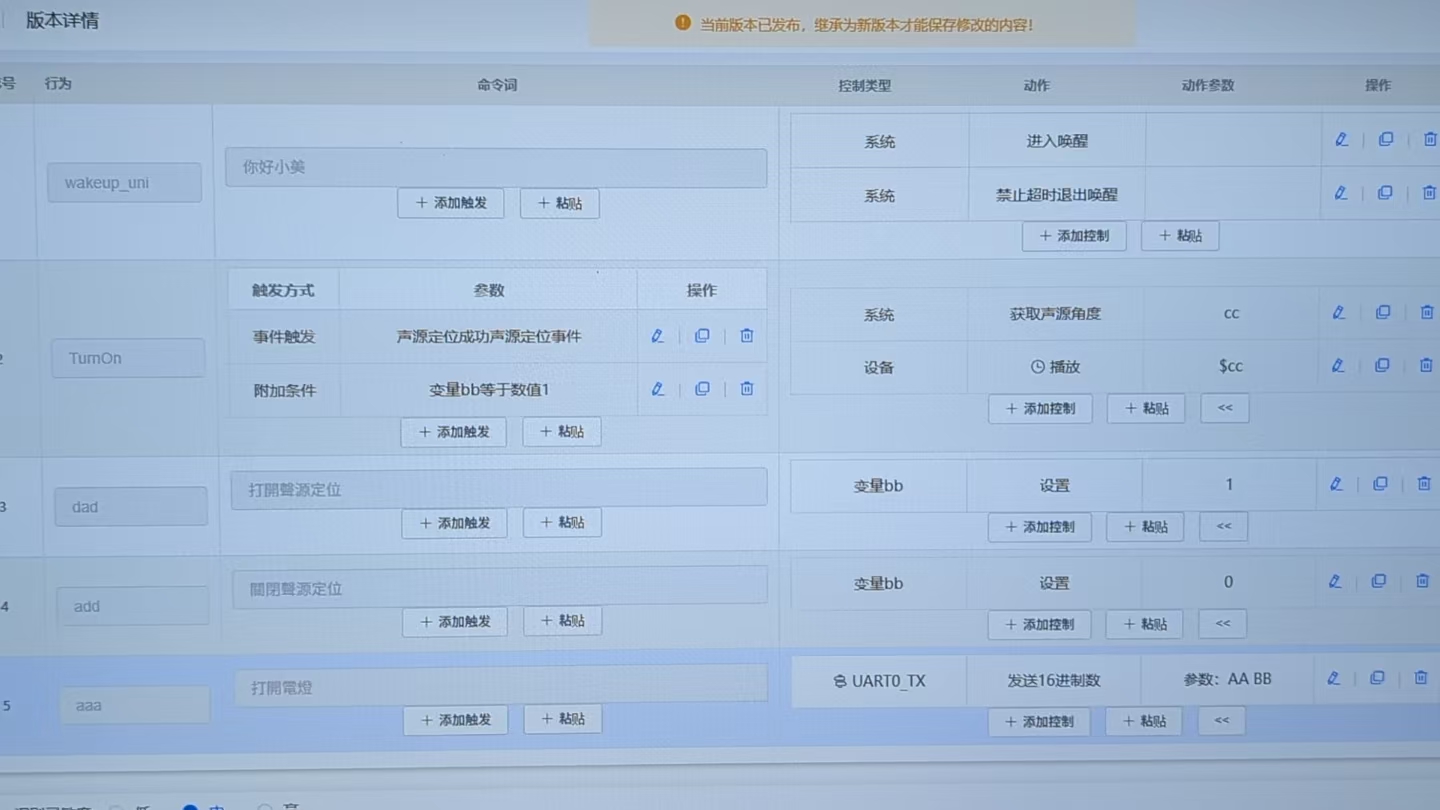The image size is (1440, 810).
Task: Select the 低 sensitivity radio button
Action: tap(116, 806)
